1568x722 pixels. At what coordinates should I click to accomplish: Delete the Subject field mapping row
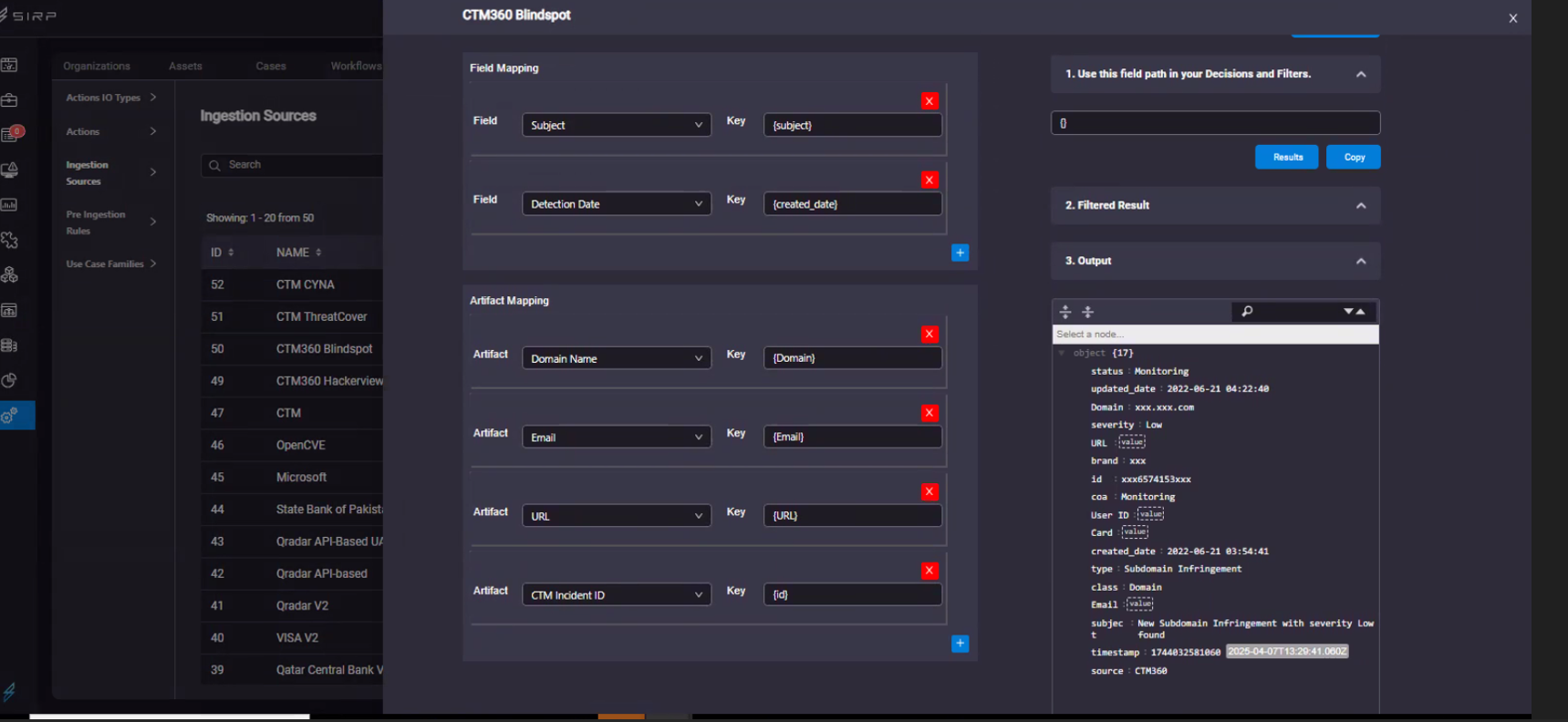[929, 101]
